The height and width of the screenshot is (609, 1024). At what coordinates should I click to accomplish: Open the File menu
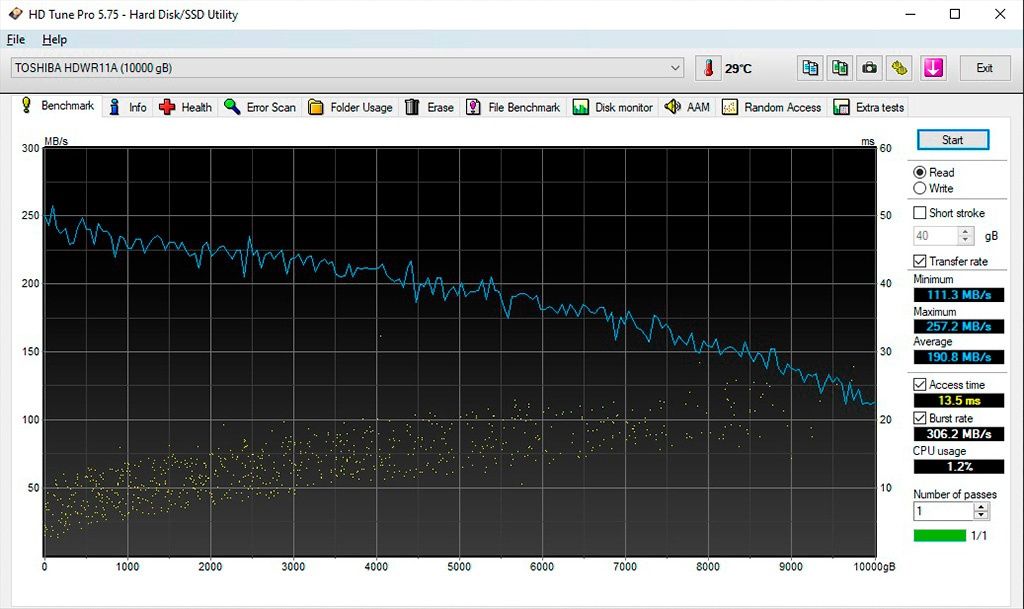coord(15,40)
